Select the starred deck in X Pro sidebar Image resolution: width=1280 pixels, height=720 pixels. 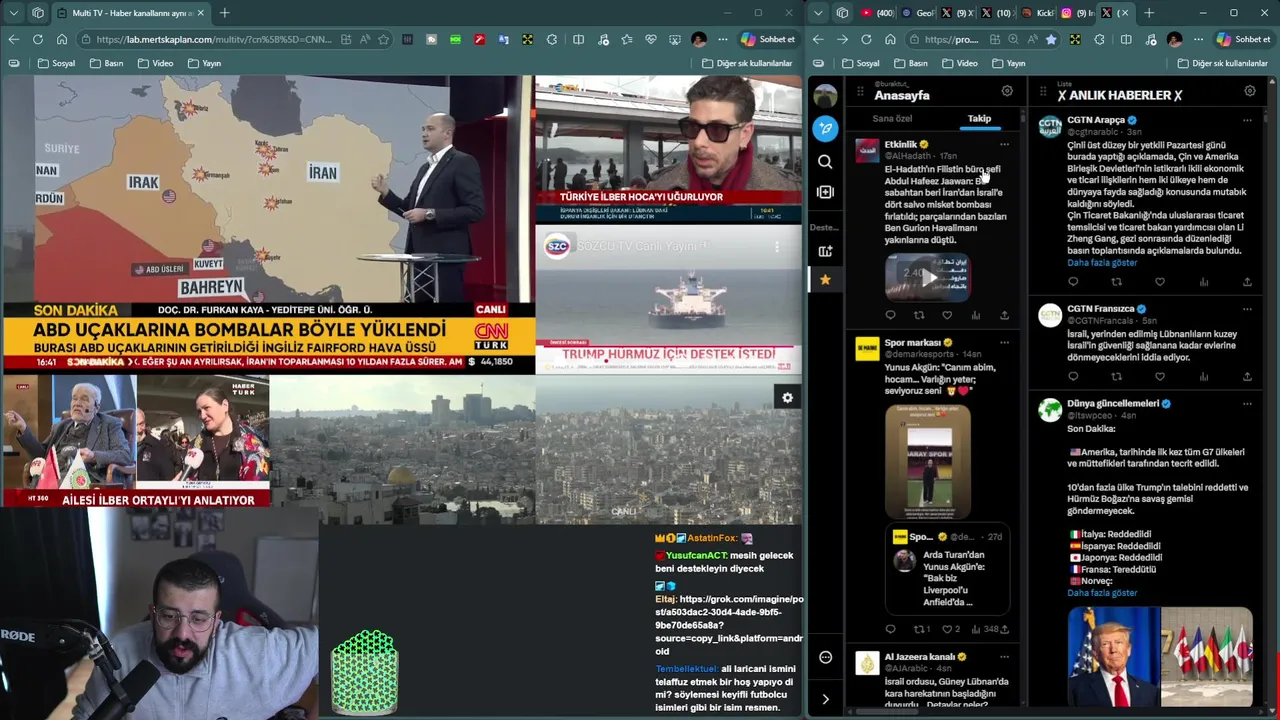[825, 280]
